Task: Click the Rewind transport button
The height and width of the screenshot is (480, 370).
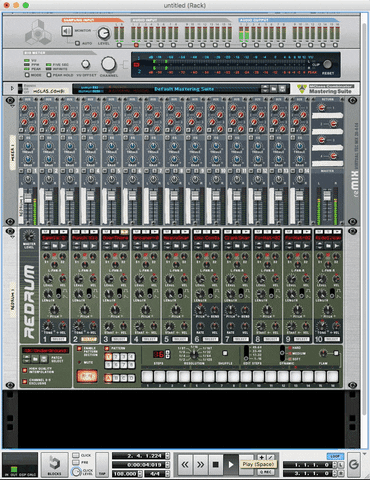Action: coord(185,464)
